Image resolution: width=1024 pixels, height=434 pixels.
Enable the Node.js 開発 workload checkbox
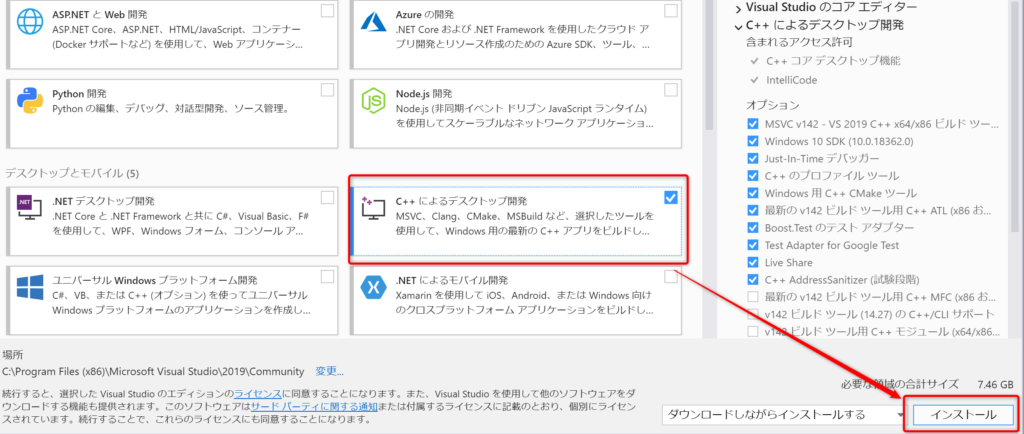pos(671,89)
